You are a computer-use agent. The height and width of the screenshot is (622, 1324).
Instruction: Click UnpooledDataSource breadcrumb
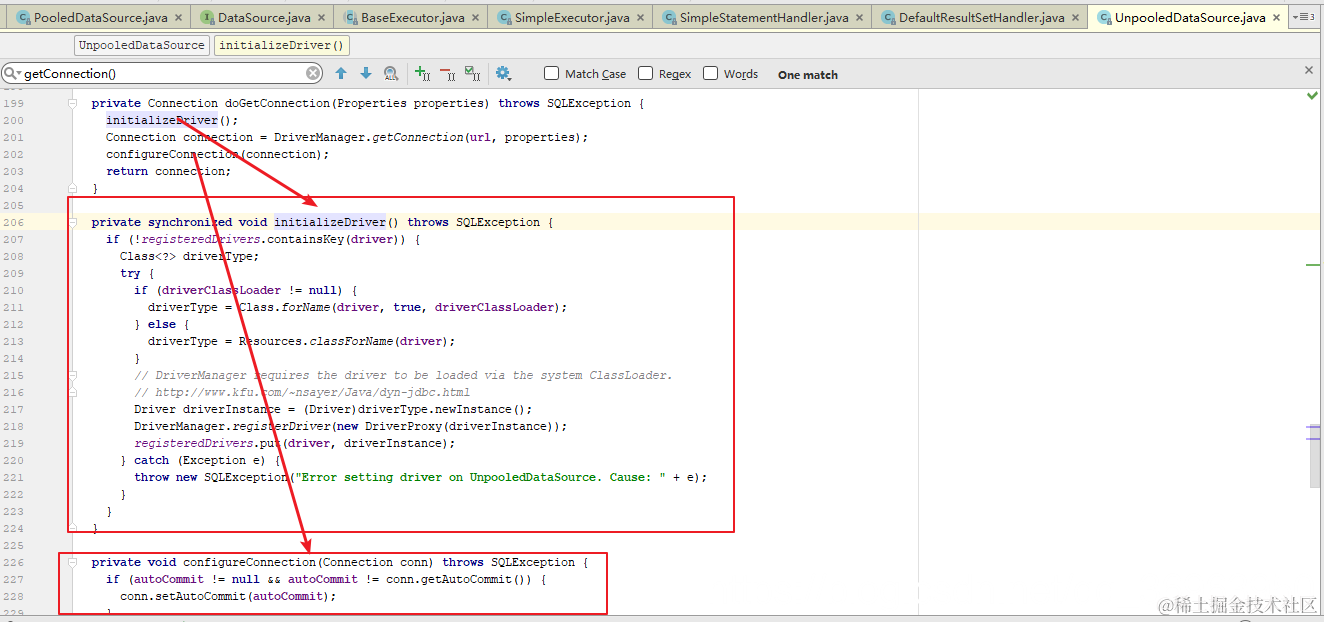pyautogui.click(x=142, y=45)
